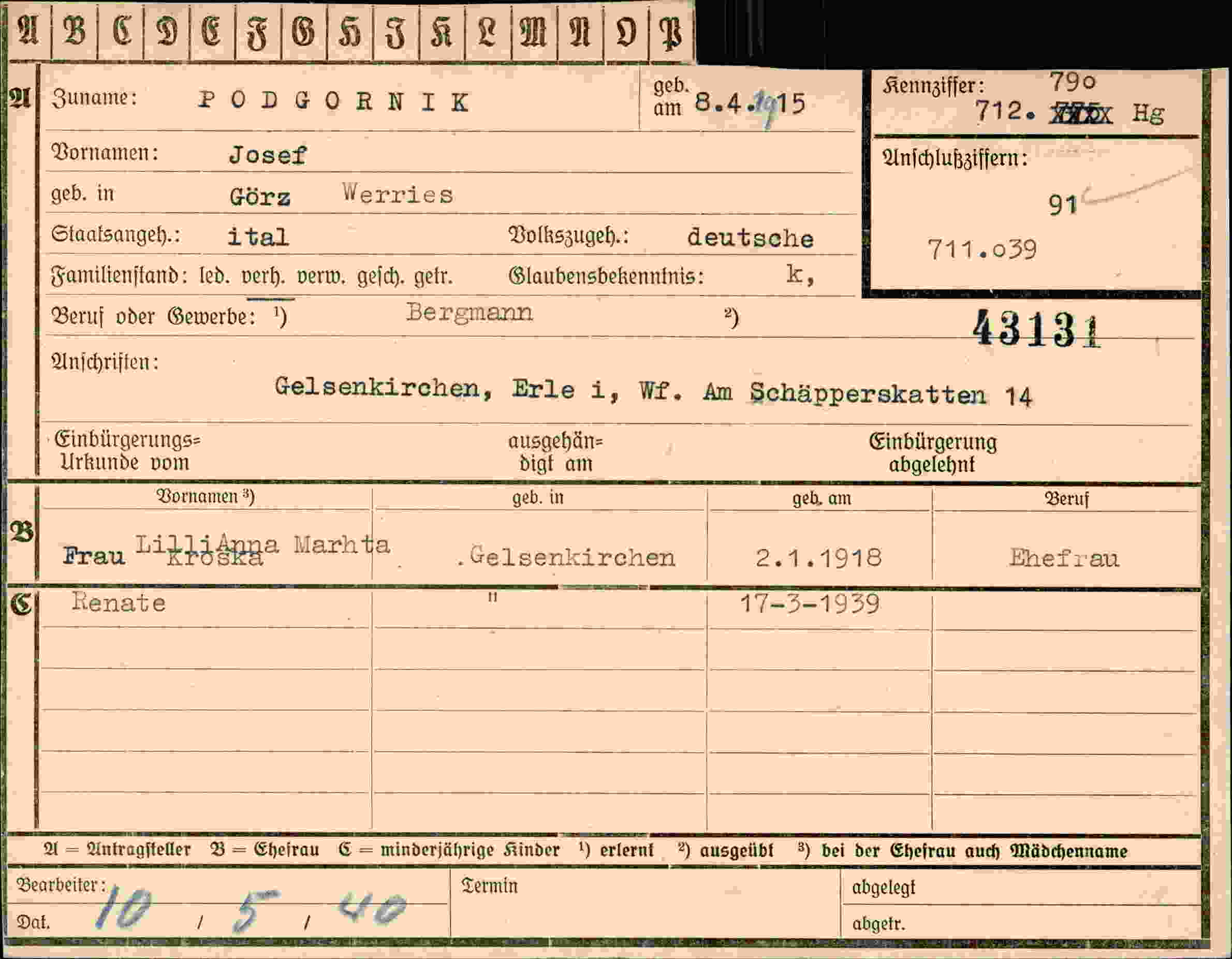The image size is (1232, 959).
Task: Click the 'Termin' label
Action: coord(489,886)
